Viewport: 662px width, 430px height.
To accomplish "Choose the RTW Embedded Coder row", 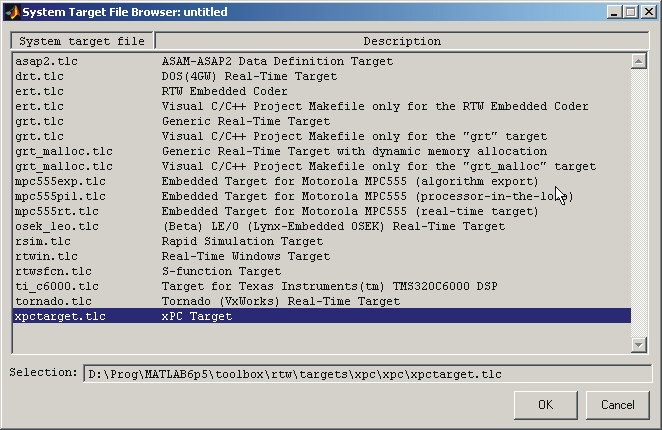I will [x=322, y=91].
